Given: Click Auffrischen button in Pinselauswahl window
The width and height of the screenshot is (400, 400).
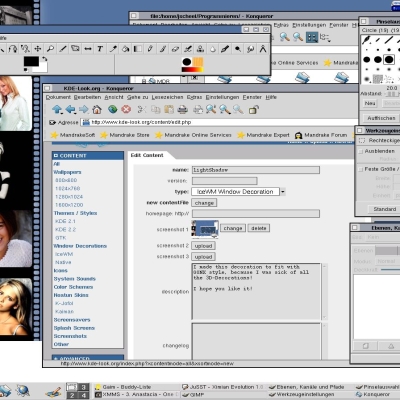Looking at the screenshot, I should [381, 118].
